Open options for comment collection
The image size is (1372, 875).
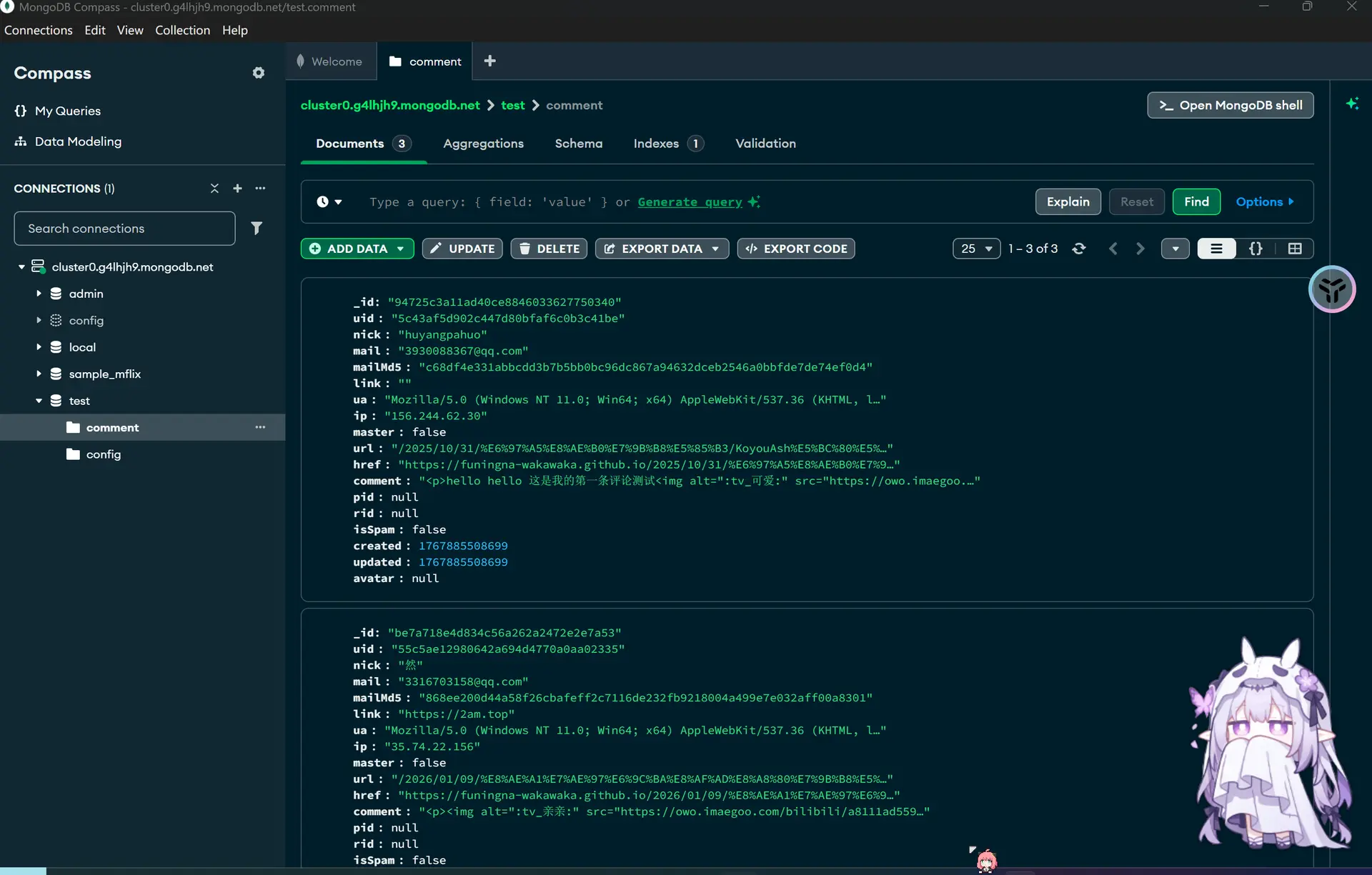(260, 427)
